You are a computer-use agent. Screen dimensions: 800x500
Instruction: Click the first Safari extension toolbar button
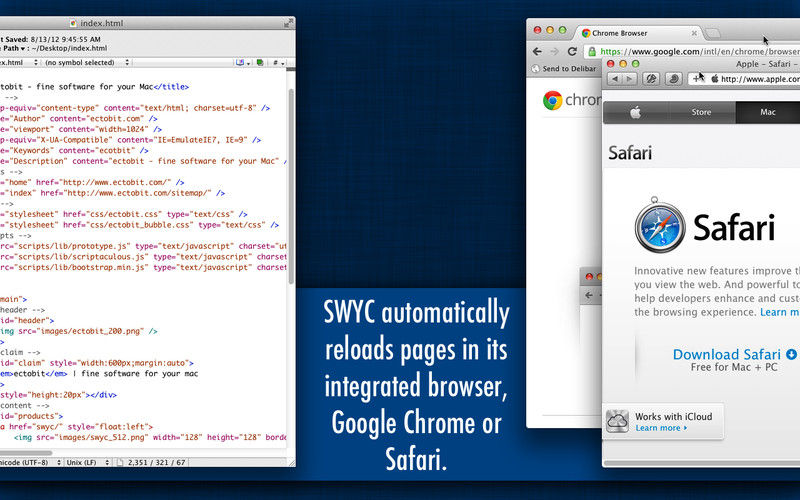[x=651, y=79]
